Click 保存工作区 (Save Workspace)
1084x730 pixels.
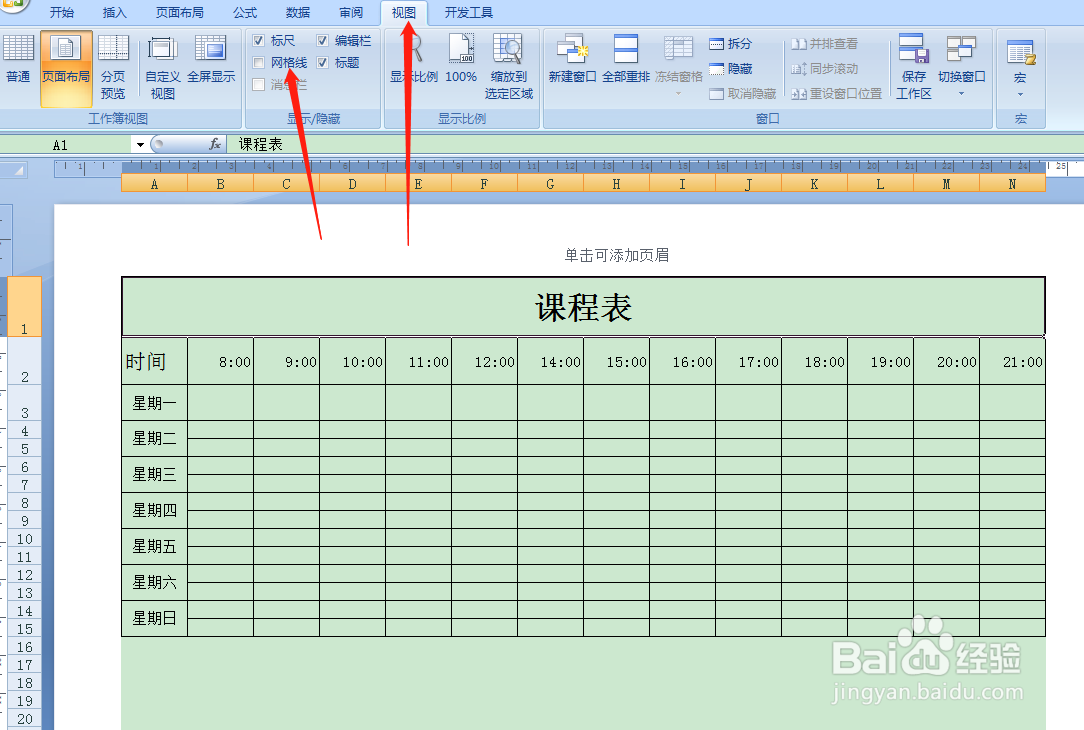[x=913, y=65]
